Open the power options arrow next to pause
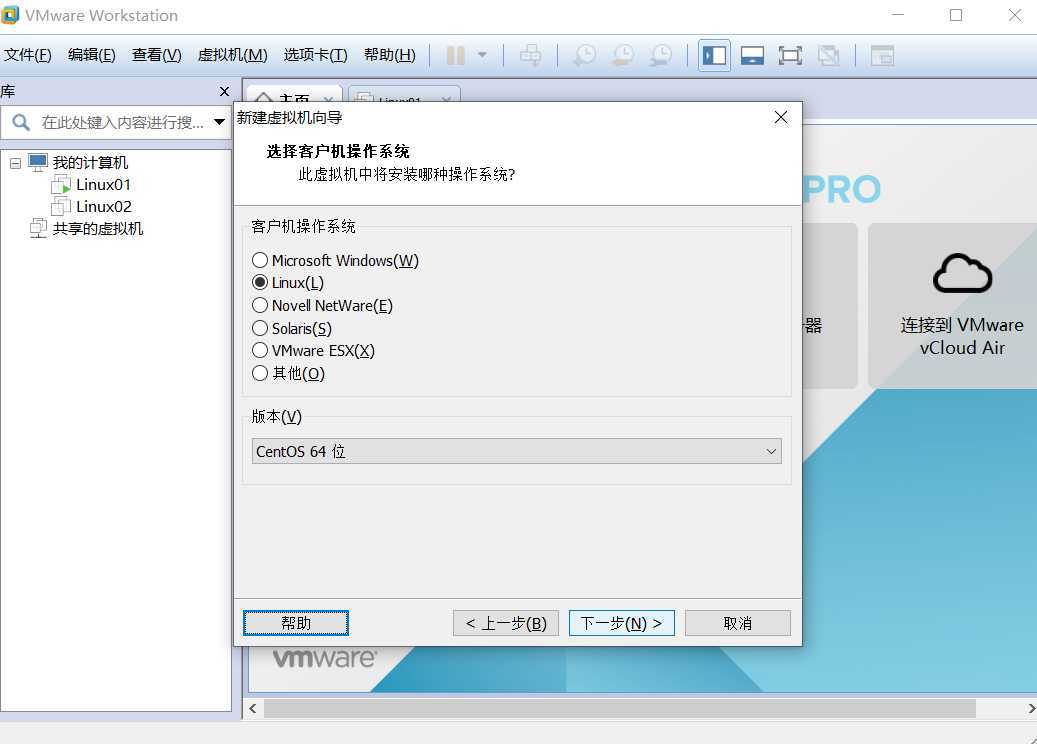This screenshot has height=744, width=1037. [x=482, y=55]
